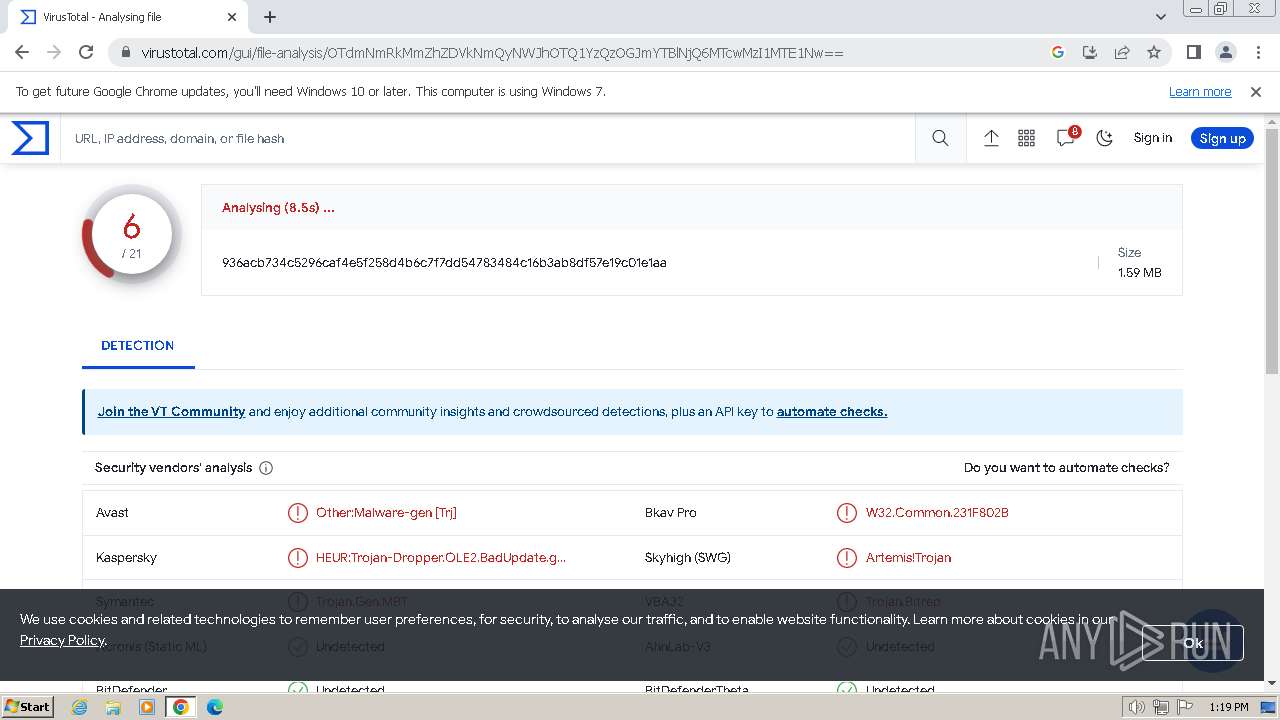
Task: Select the DETECTION tab
Action: click(138, 345)
